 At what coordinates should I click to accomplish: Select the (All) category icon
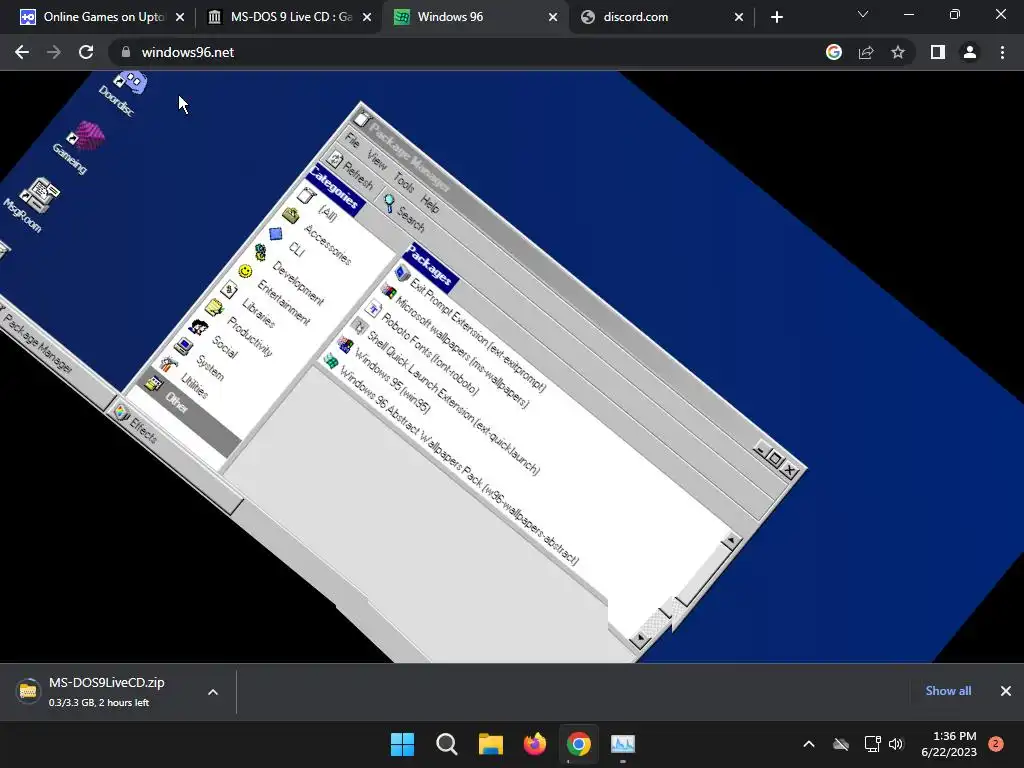pos(306,195)
